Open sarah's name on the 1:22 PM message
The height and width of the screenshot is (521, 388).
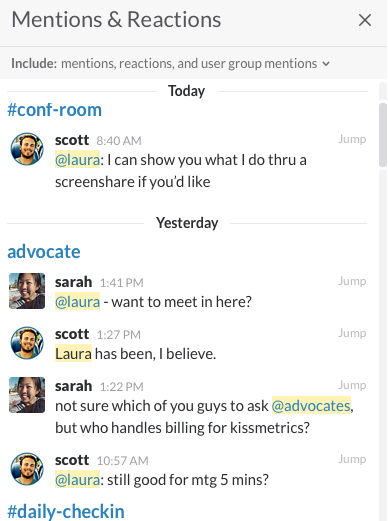click(73, 386)
